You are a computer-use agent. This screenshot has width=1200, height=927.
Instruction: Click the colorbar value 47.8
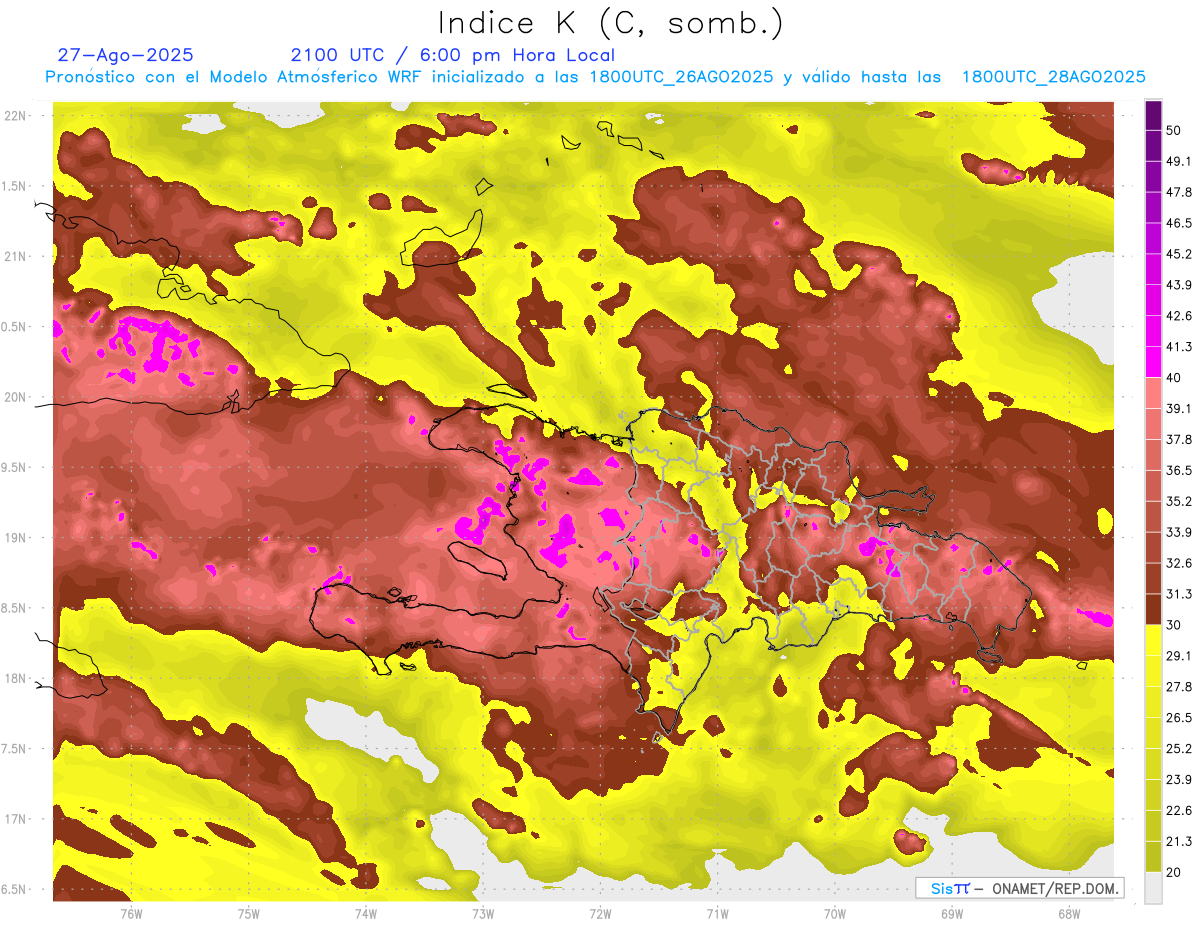pyautogui.click(x=1178, y=192)
